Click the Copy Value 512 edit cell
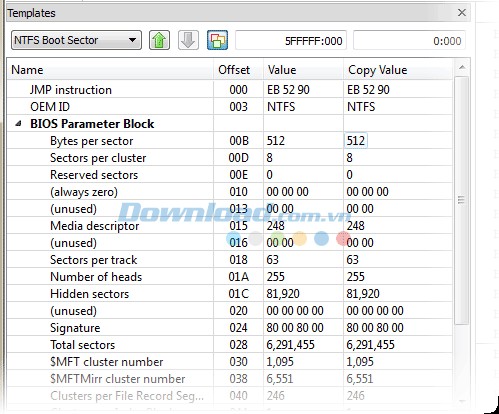Viewport: 499px width, 414px height. pos(356,141)
